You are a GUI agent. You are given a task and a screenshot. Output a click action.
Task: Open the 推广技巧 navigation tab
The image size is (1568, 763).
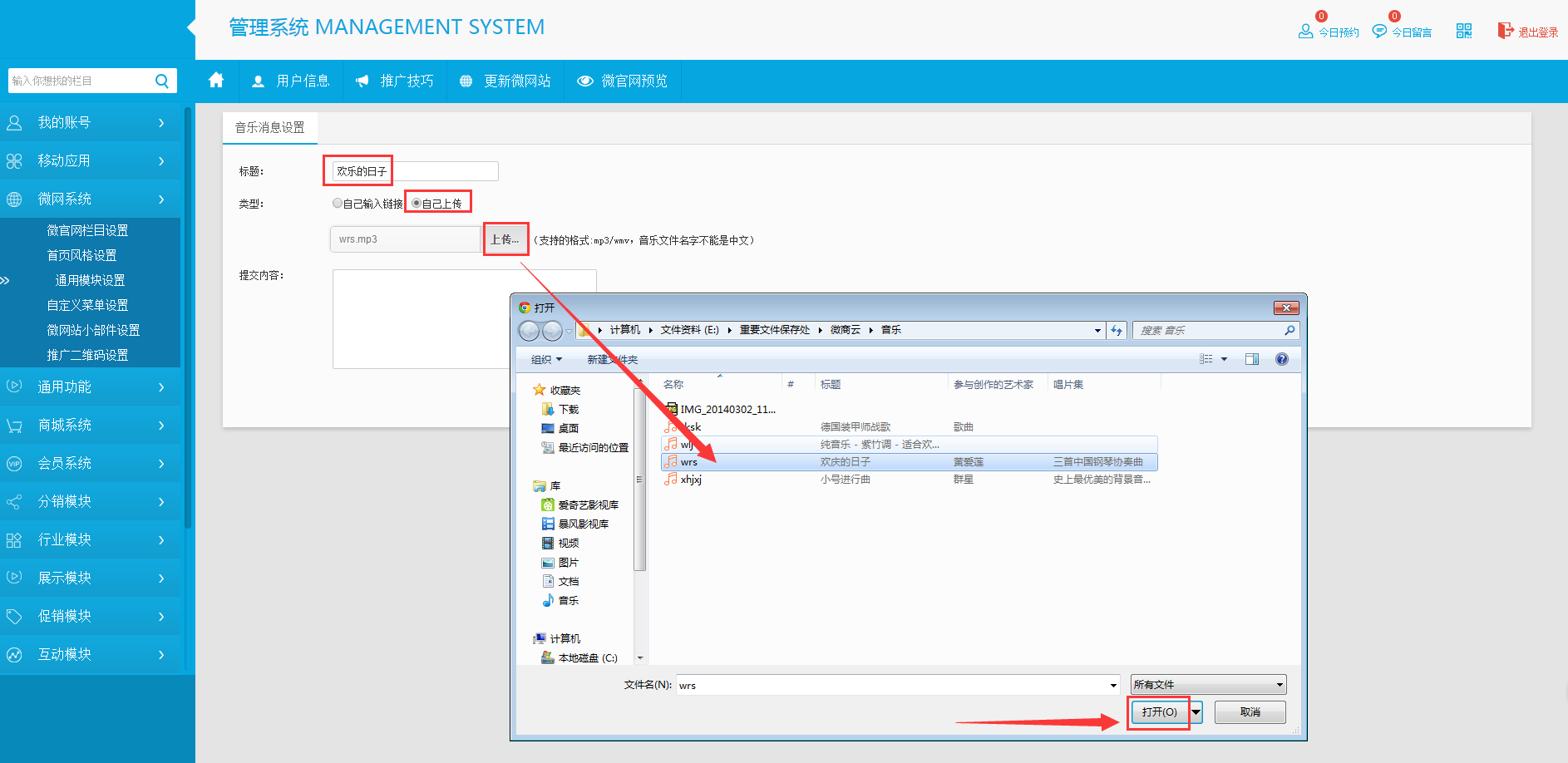point(395,81)
